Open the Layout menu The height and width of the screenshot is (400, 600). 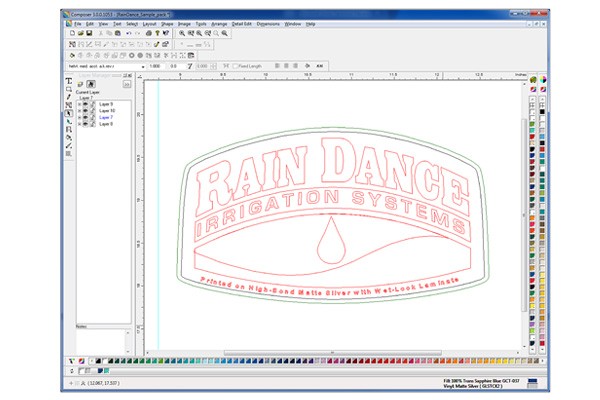149,24
